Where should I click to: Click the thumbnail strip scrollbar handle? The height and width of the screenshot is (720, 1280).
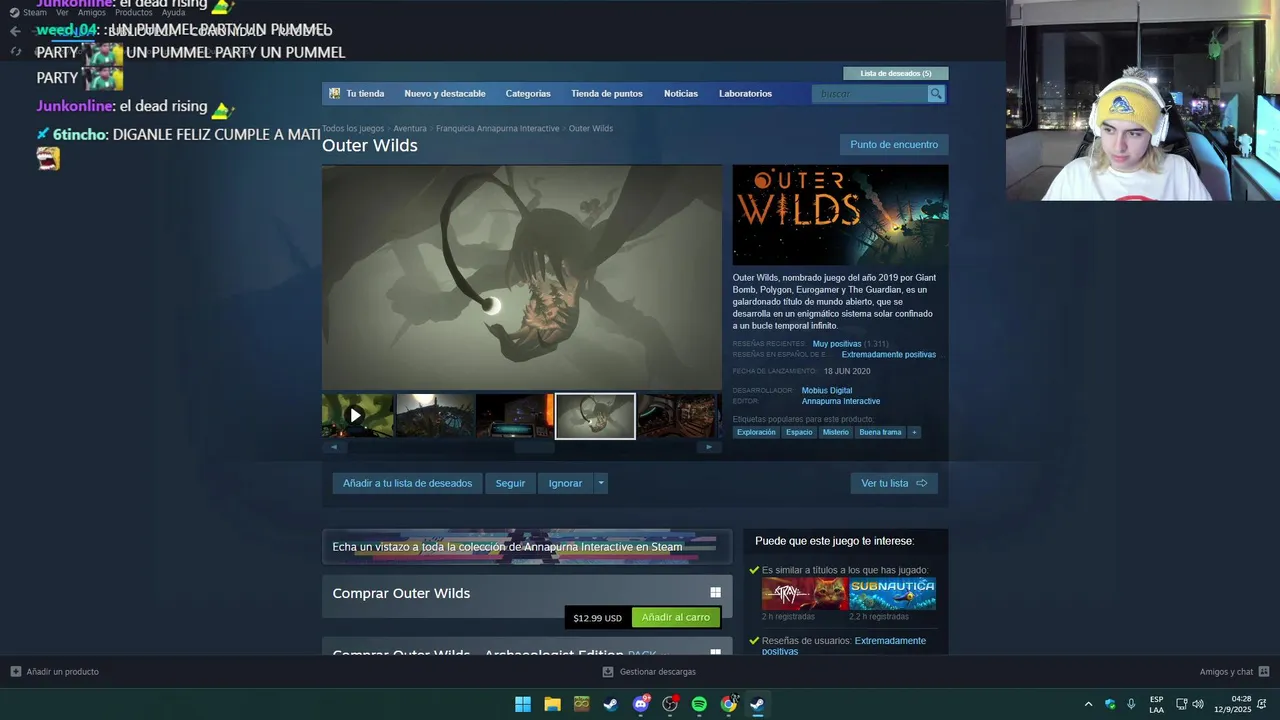(534, 447)
